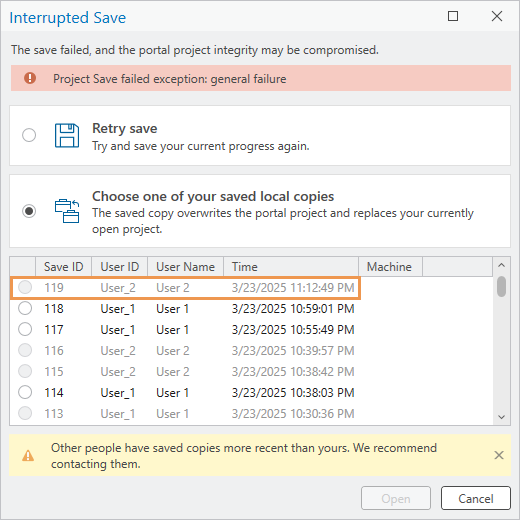The height and width of the screenshot is (520, 520).
Task: Choose save ID 117 radio button
Action: click(x=25, y=329)
